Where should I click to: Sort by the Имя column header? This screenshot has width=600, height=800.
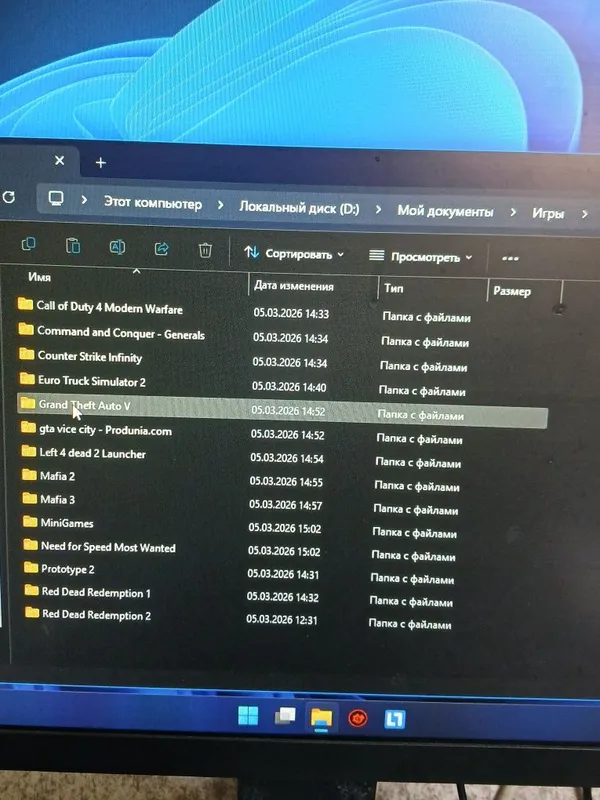(x=39, y=277)
